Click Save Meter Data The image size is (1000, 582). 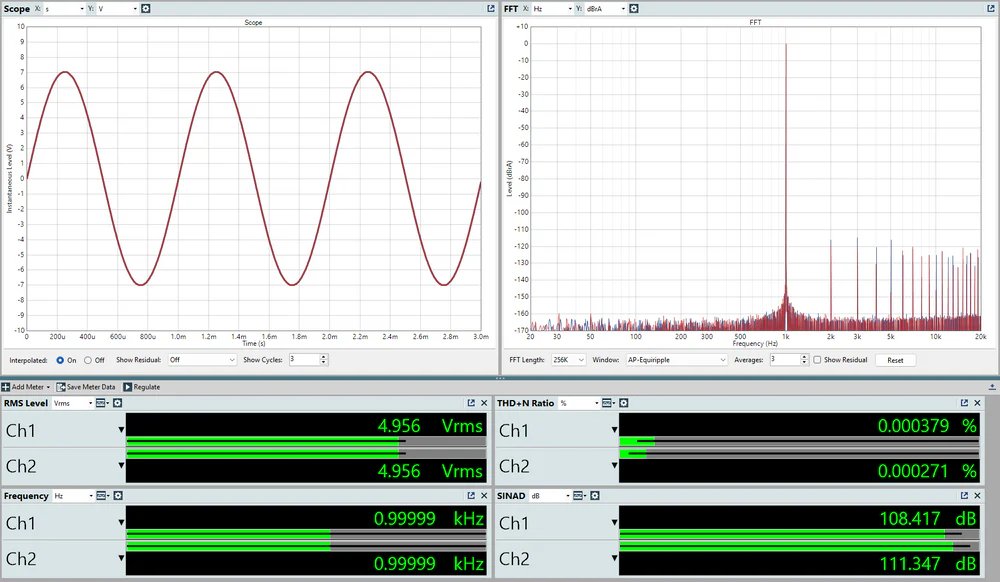86,387
